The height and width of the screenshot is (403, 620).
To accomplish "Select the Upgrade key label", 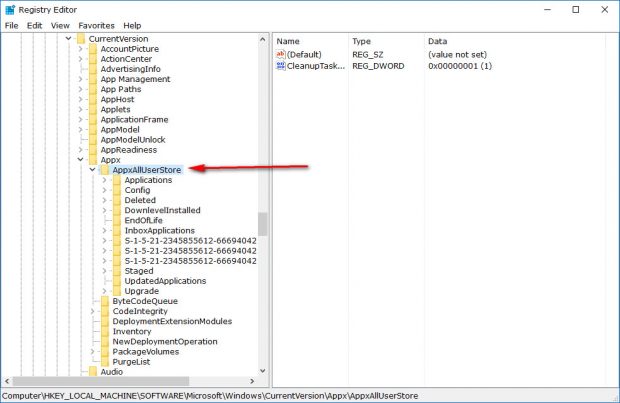I will pos(142,291).
